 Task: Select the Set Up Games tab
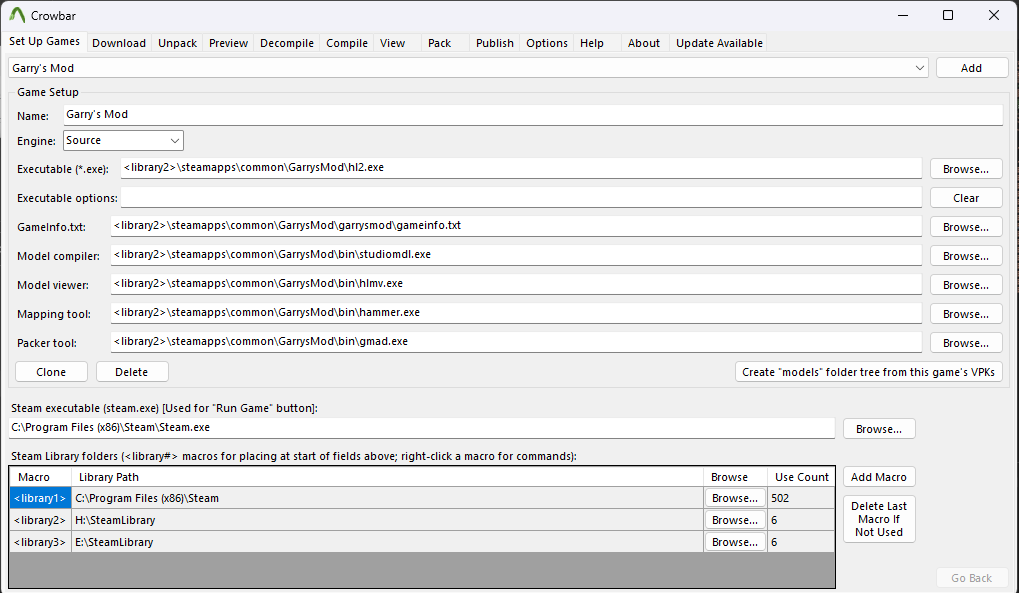click(44, 41)
